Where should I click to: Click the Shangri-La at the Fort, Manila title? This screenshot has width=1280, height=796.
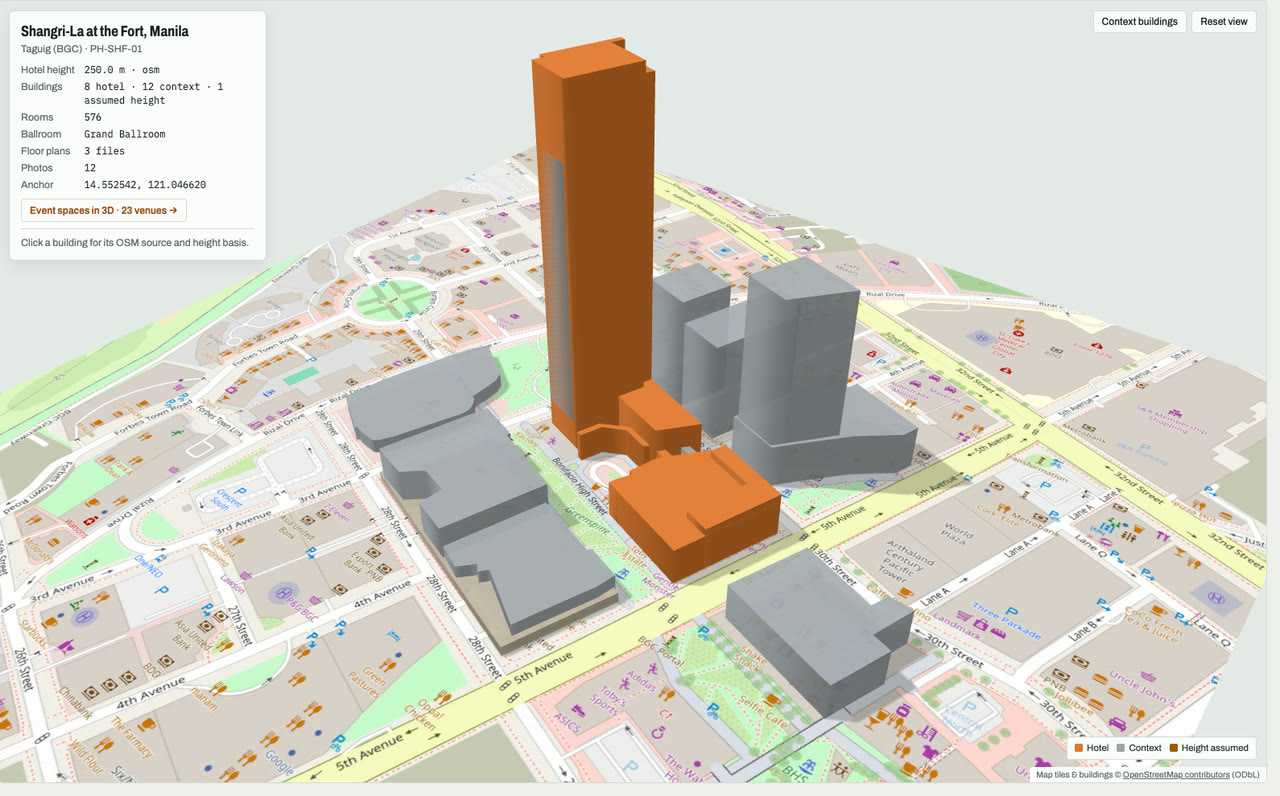[105, 31]
